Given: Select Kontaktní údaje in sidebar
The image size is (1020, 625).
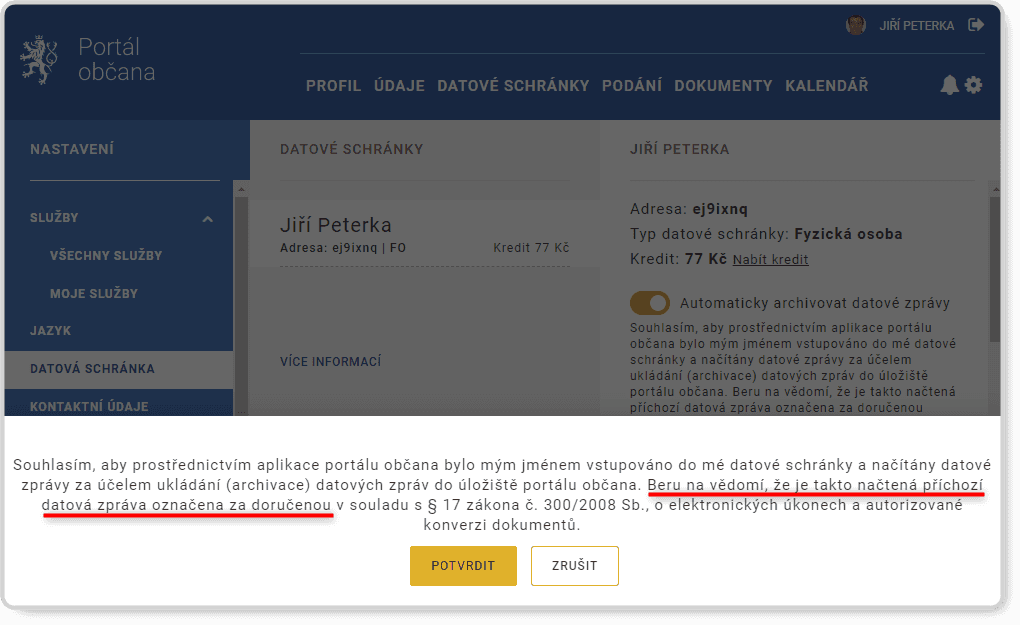Looking at the screenshot, I should click(89, 407).
